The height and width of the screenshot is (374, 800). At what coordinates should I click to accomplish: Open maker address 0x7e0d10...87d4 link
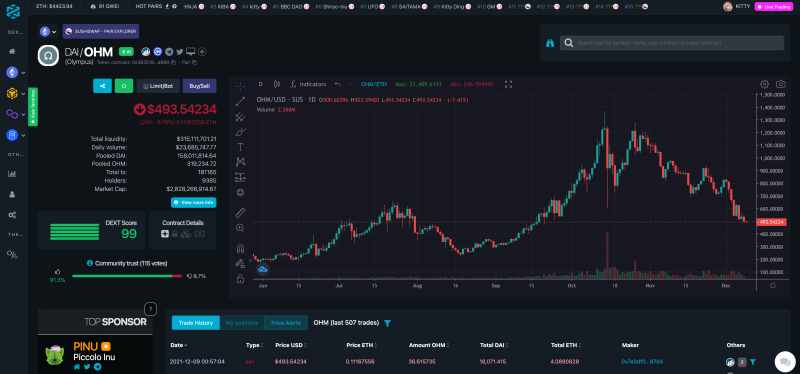(642, 362)
